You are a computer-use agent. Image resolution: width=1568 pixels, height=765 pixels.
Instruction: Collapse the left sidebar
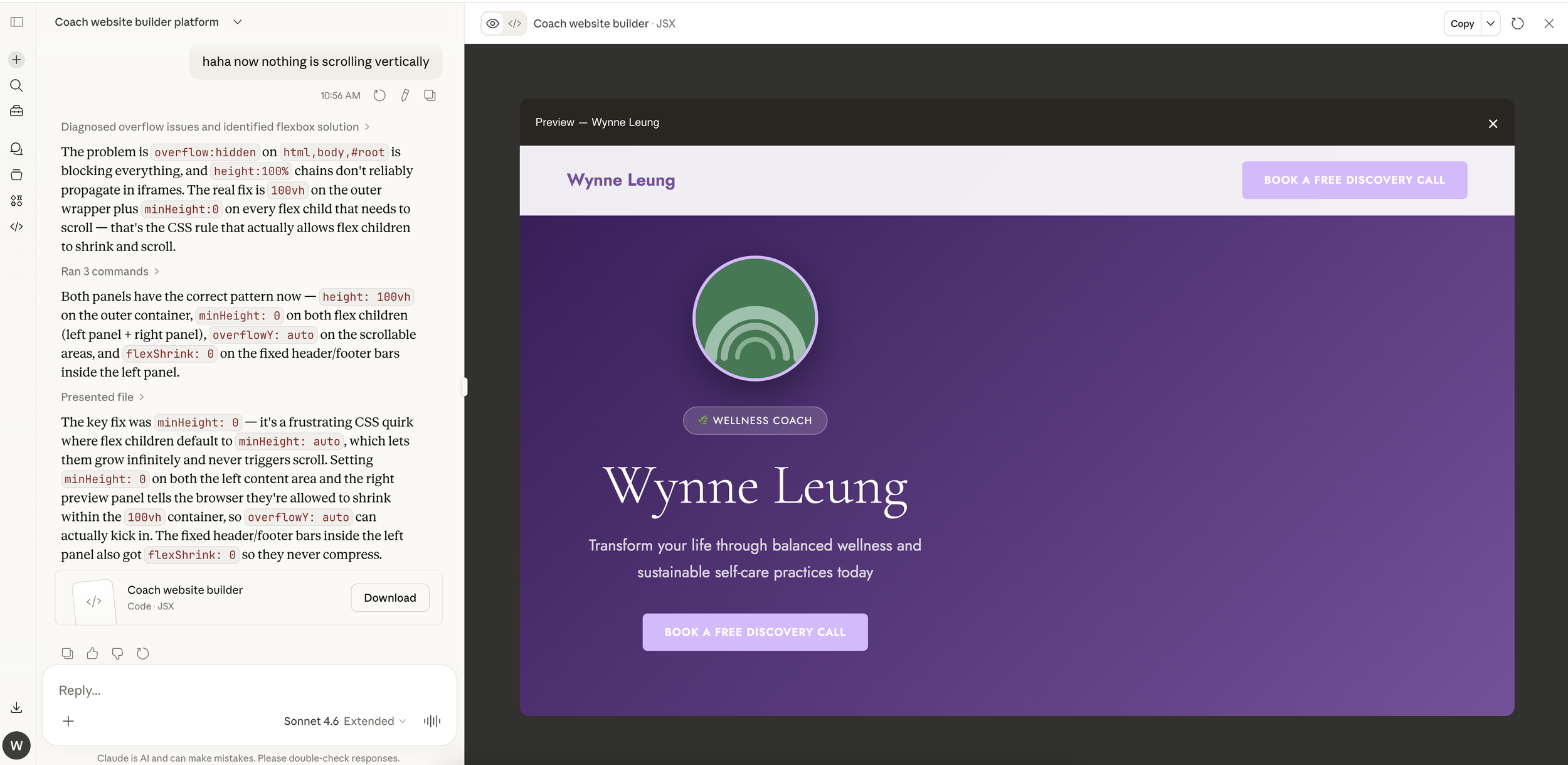coord(17,22)
